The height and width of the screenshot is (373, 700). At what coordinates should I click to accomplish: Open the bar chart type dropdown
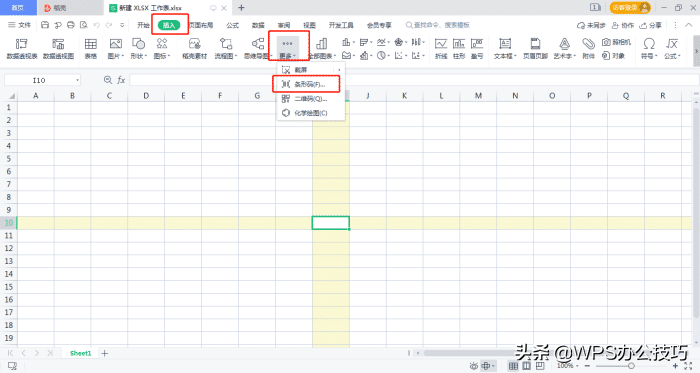[x=366, y=42]
